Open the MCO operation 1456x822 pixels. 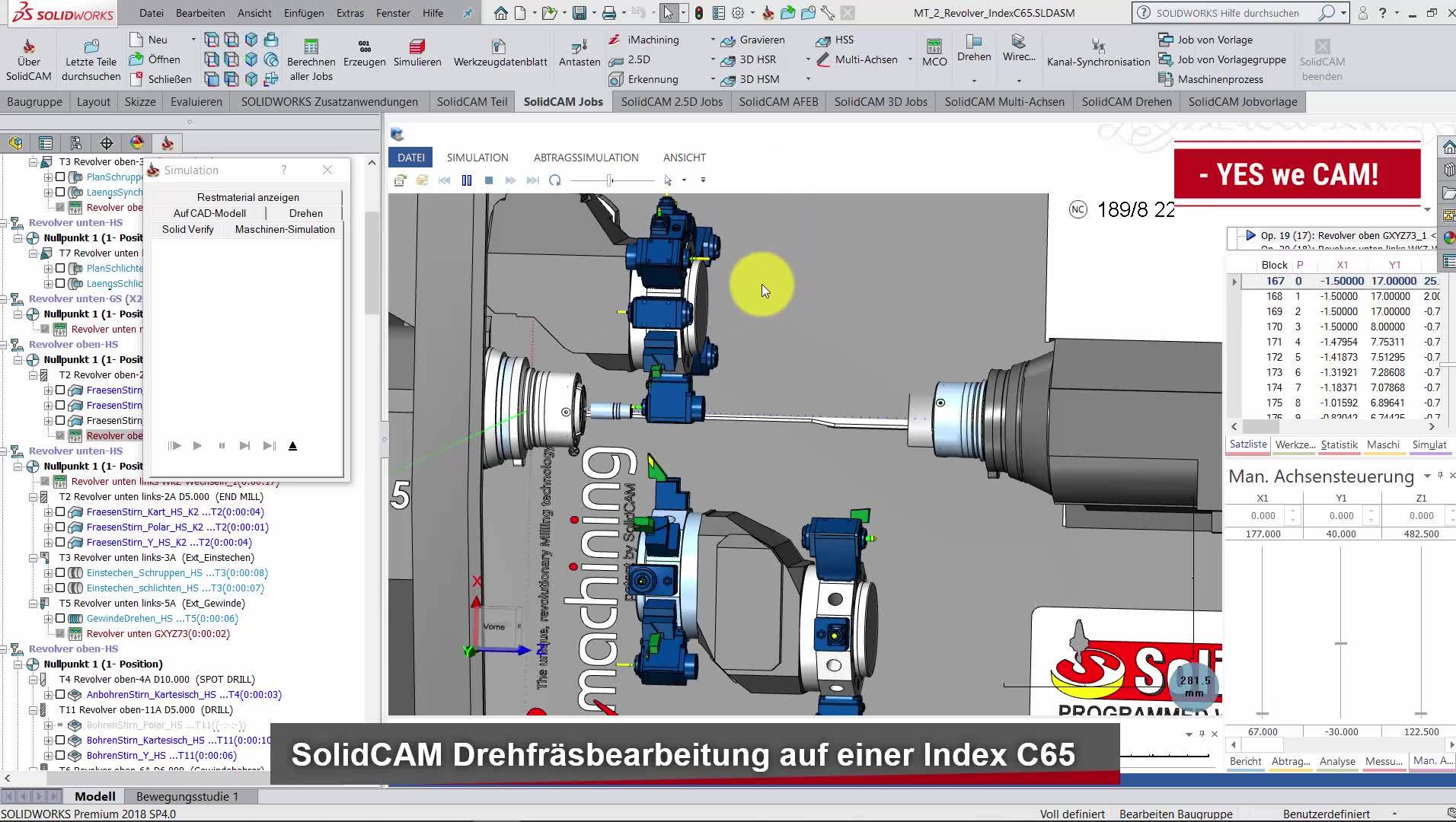934,53
